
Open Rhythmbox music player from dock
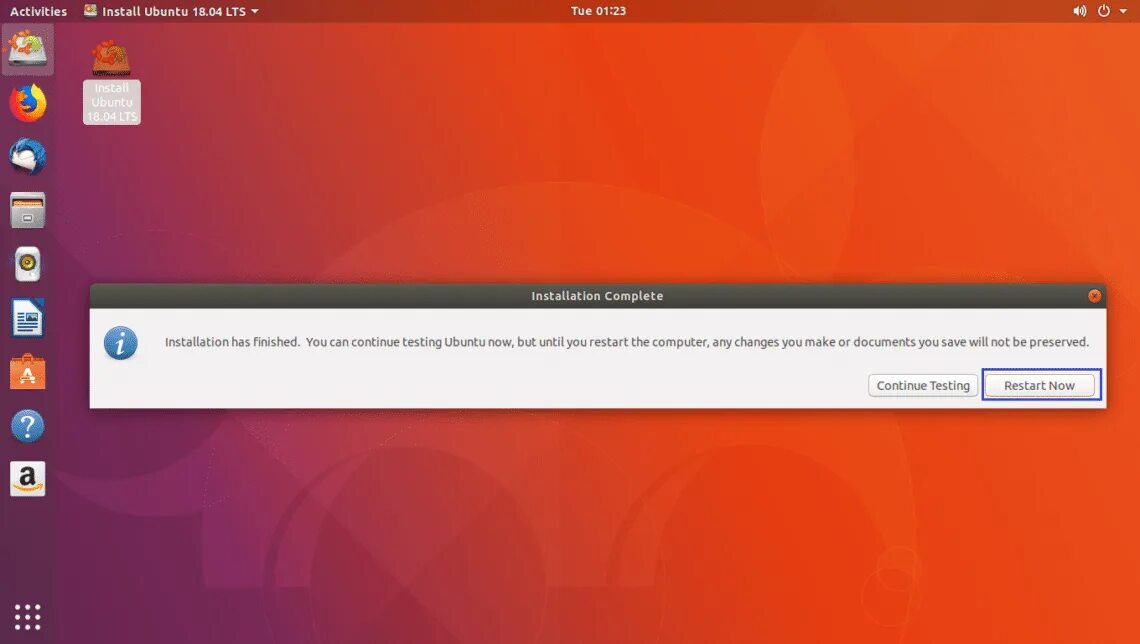point(28,264)
